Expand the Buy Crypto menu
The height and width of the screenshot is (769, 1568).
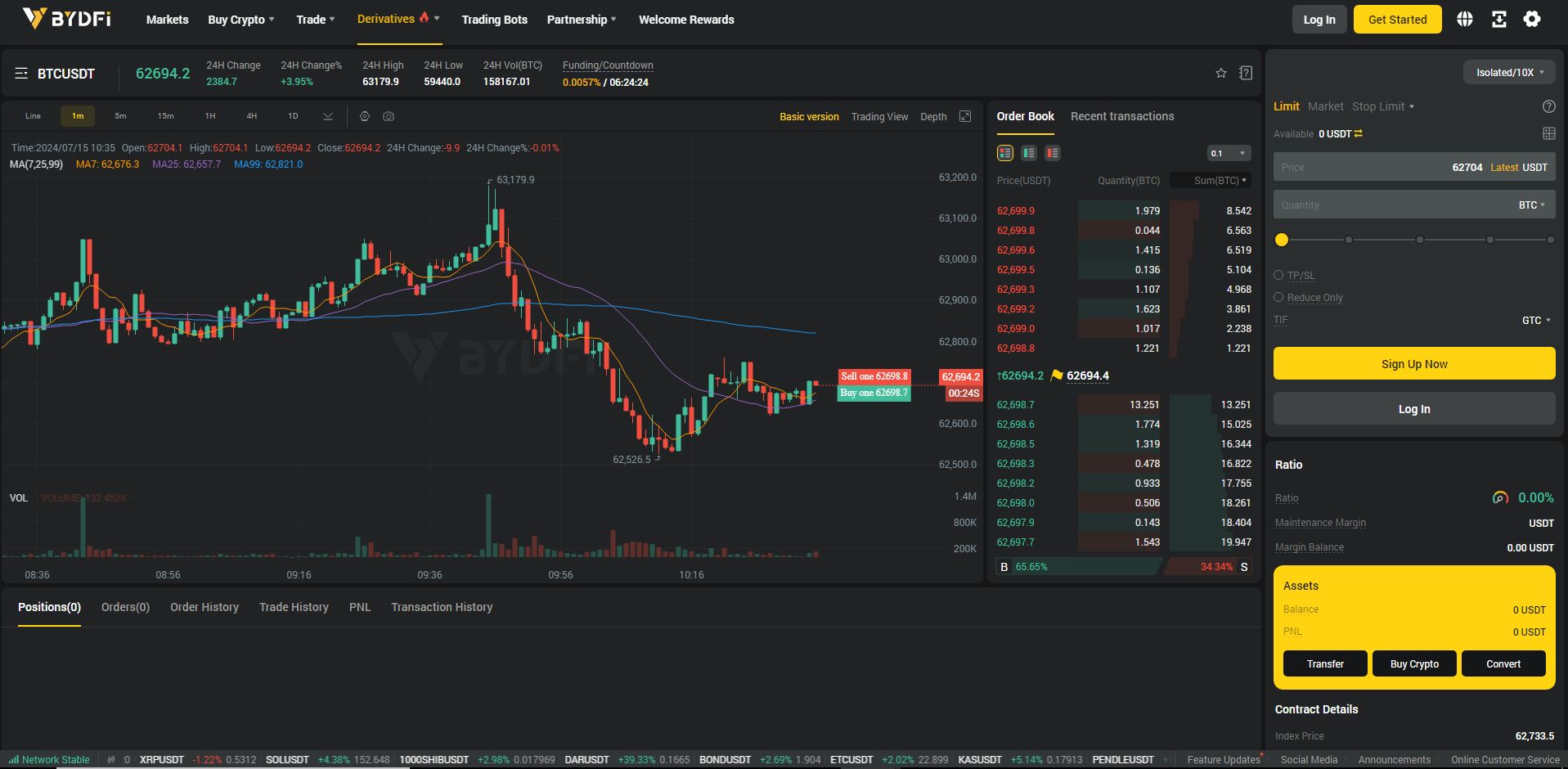point(241,20)
